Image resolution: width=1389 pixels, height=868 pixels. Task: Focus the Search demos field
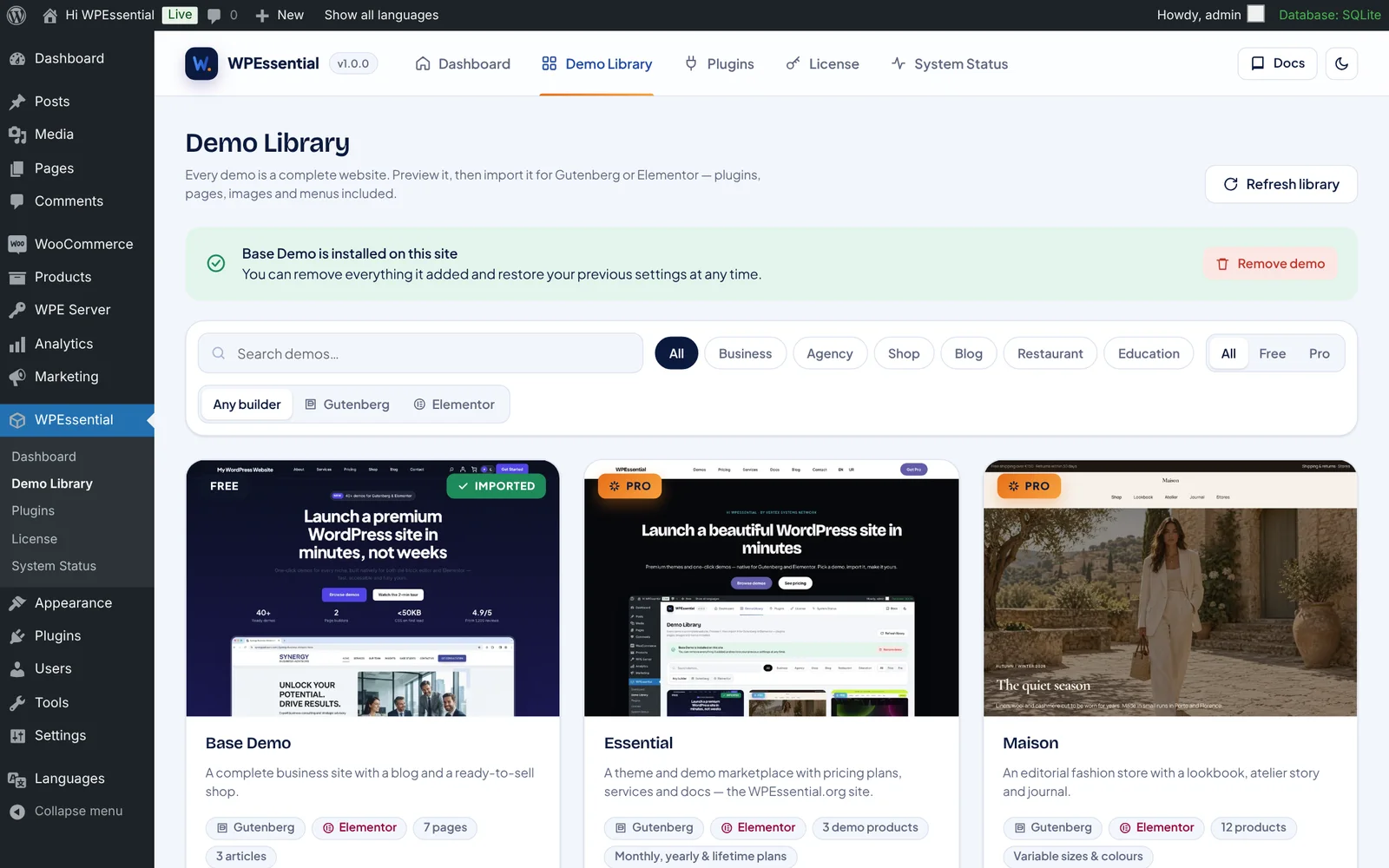click(420, 353)
